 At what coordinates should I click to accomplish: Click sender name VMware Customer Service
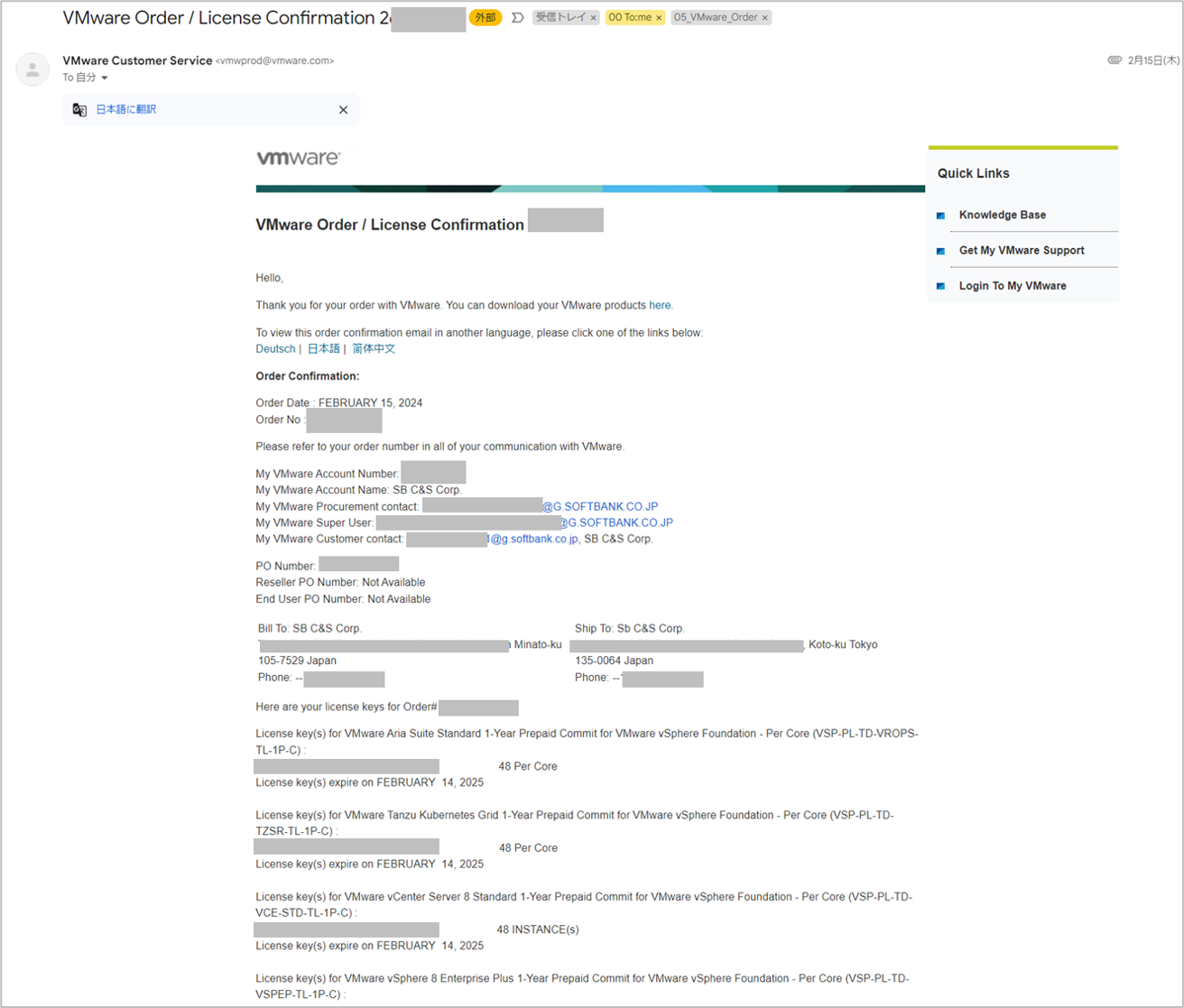point(137,60)
